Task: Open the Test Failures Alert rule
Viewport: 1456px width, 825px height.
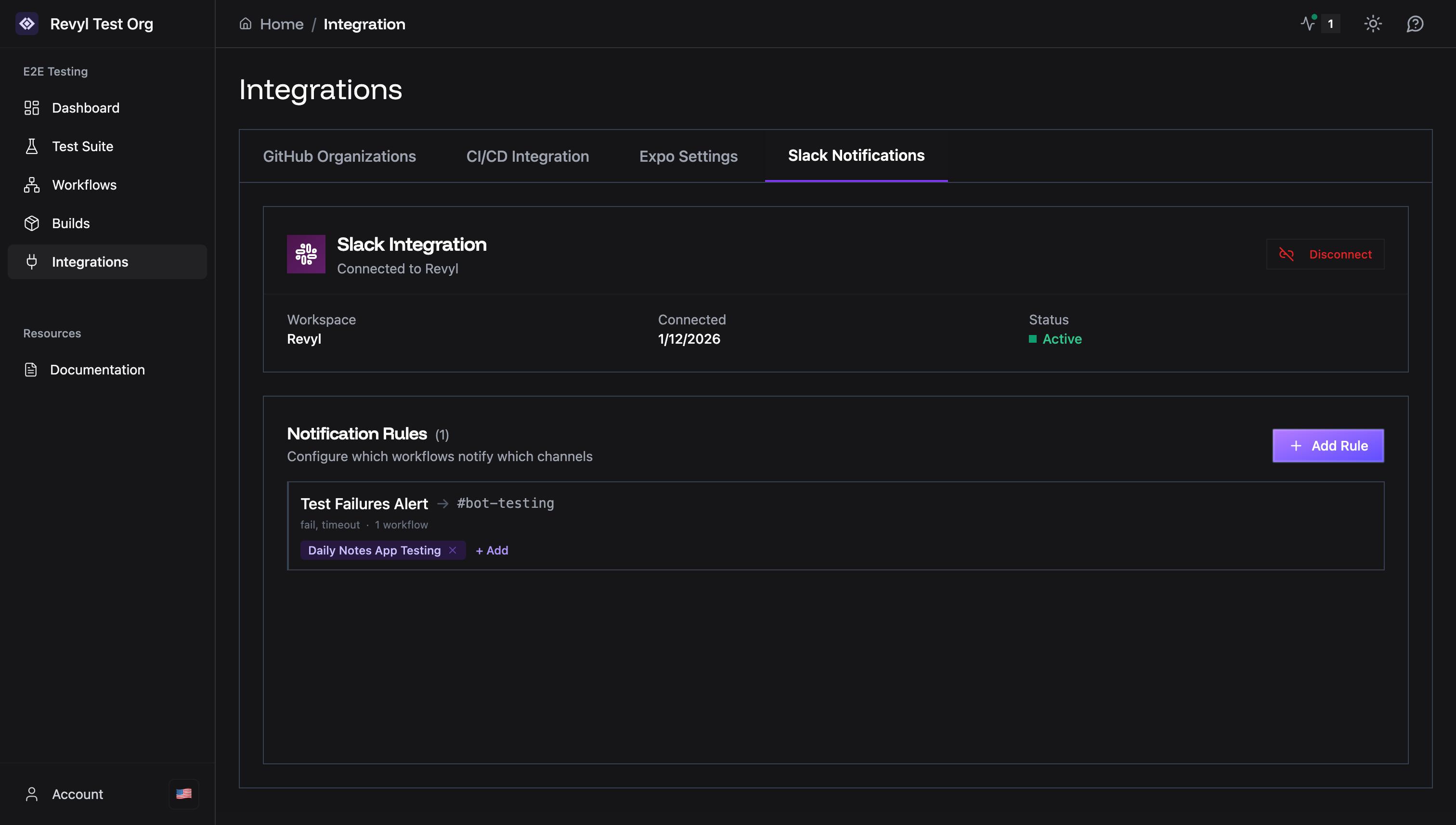Action: tap(364, 504)
